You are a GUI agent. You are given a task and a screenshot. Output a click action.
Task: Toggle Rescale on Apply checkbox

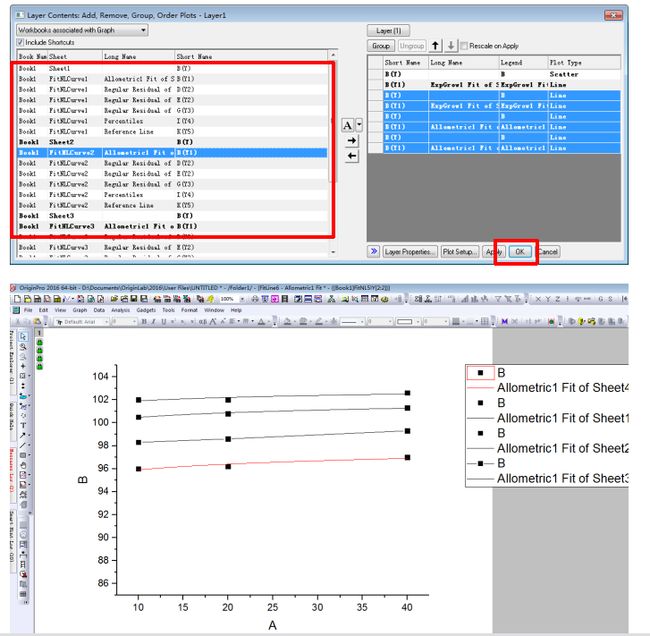[x=464, y=46]
